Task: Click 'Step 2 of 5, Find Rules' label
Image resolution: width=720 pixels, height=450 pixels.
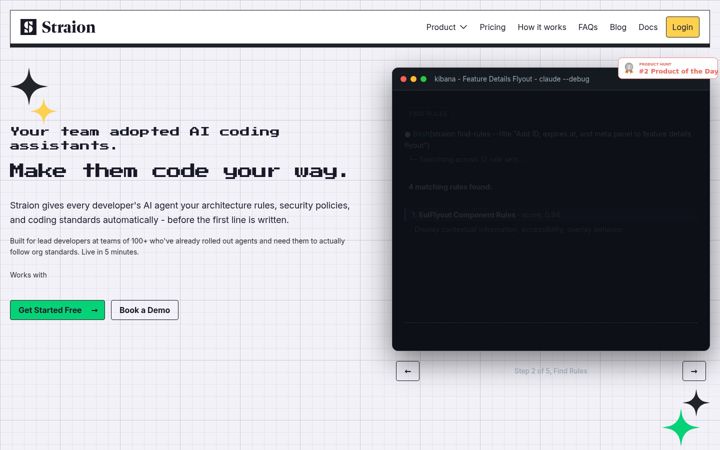Action: click(551, 371)
